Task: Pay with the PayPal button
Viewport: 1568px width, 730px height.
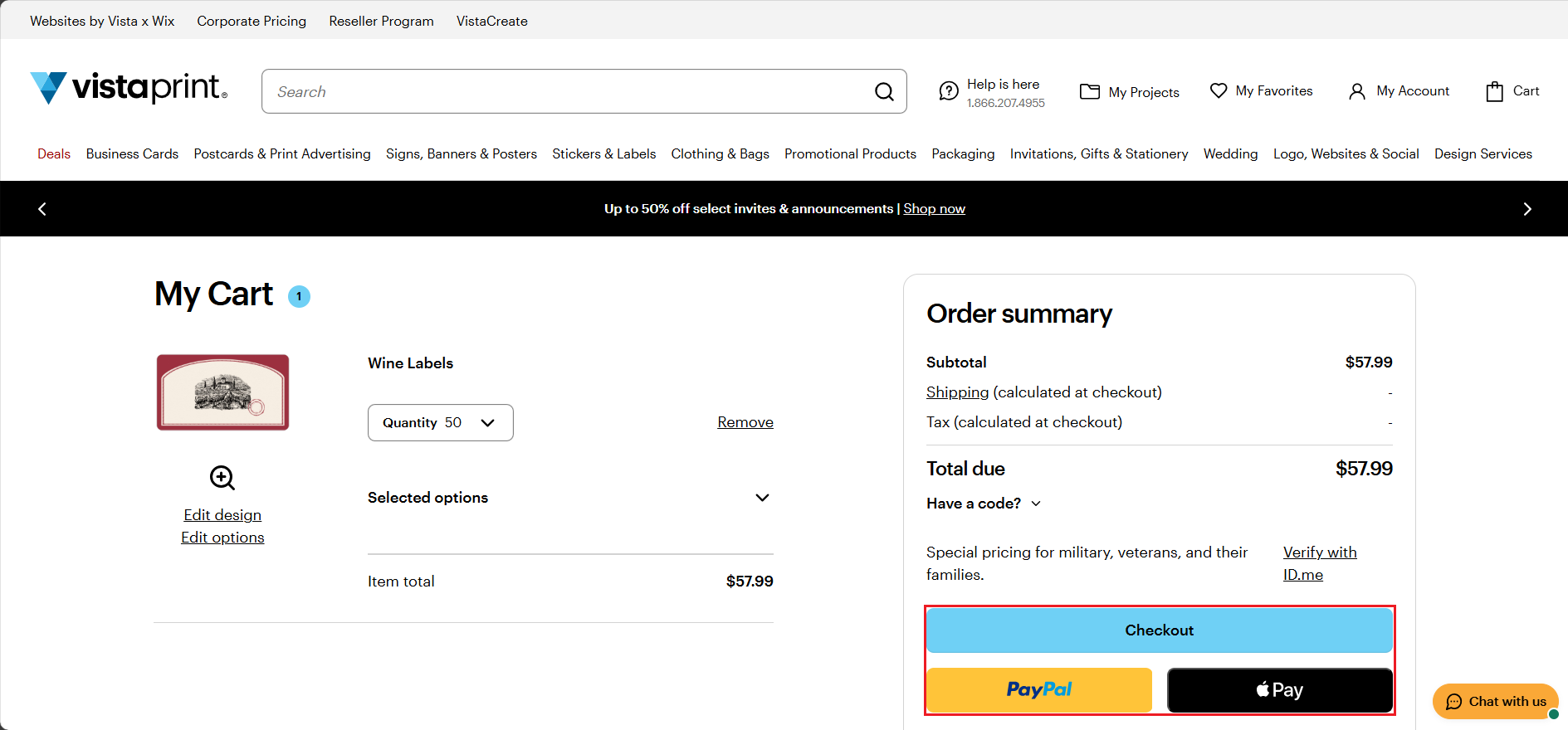Action: (1039, 690)
